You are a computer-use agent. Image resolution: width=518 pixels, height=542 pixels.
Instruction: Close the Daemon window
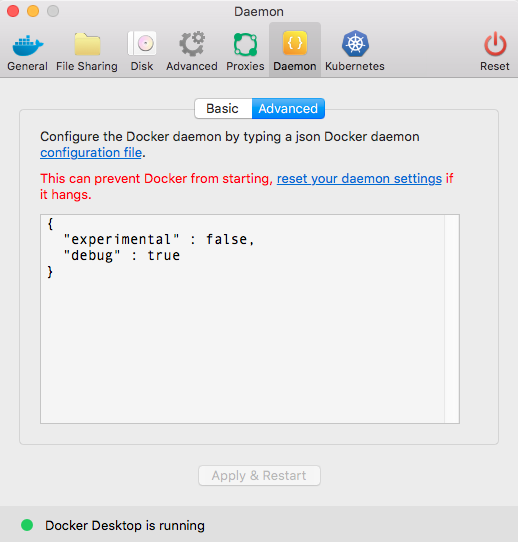[x=13, y=11]
